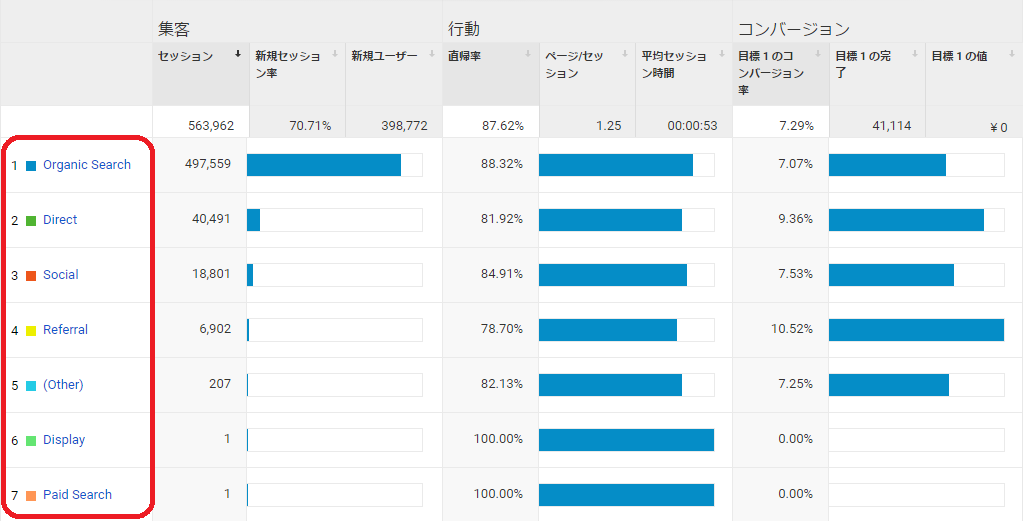Screen dimensions: 1023x521
Task: Click sort arrow in 目標1のコンバージョン率 header
Action: click(x=818, y=55)
